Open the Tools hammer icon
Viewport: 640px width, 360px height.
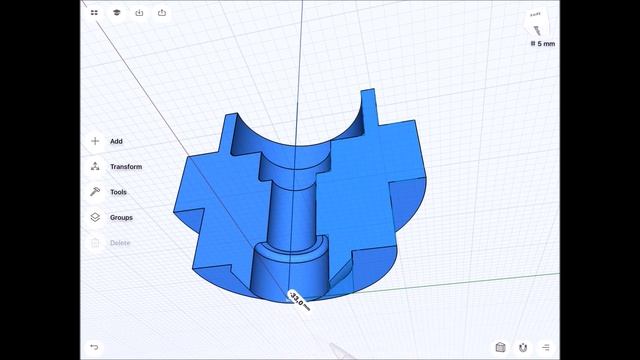click(x=95, y=192)
